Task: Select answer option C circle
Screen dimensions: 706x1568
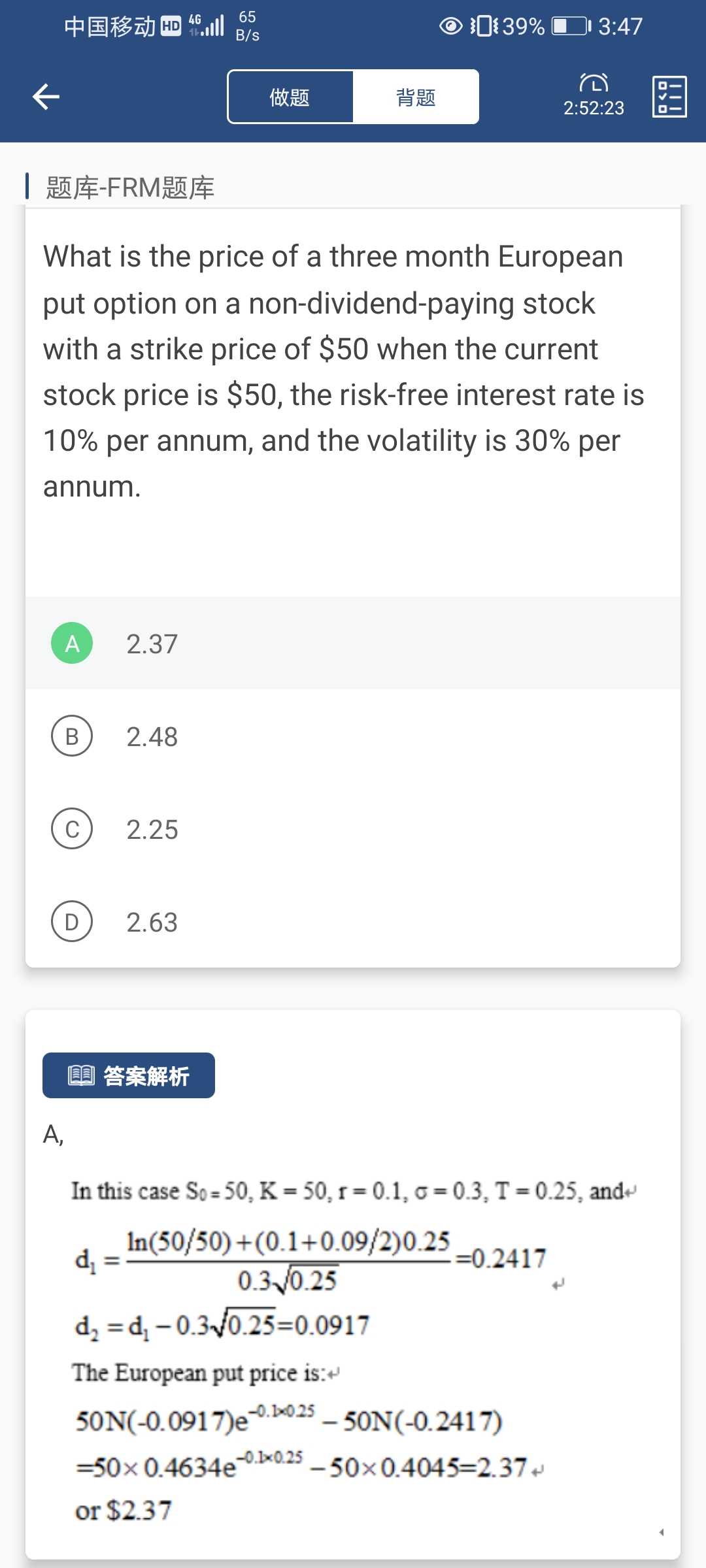Action: [x=72, y=828]
